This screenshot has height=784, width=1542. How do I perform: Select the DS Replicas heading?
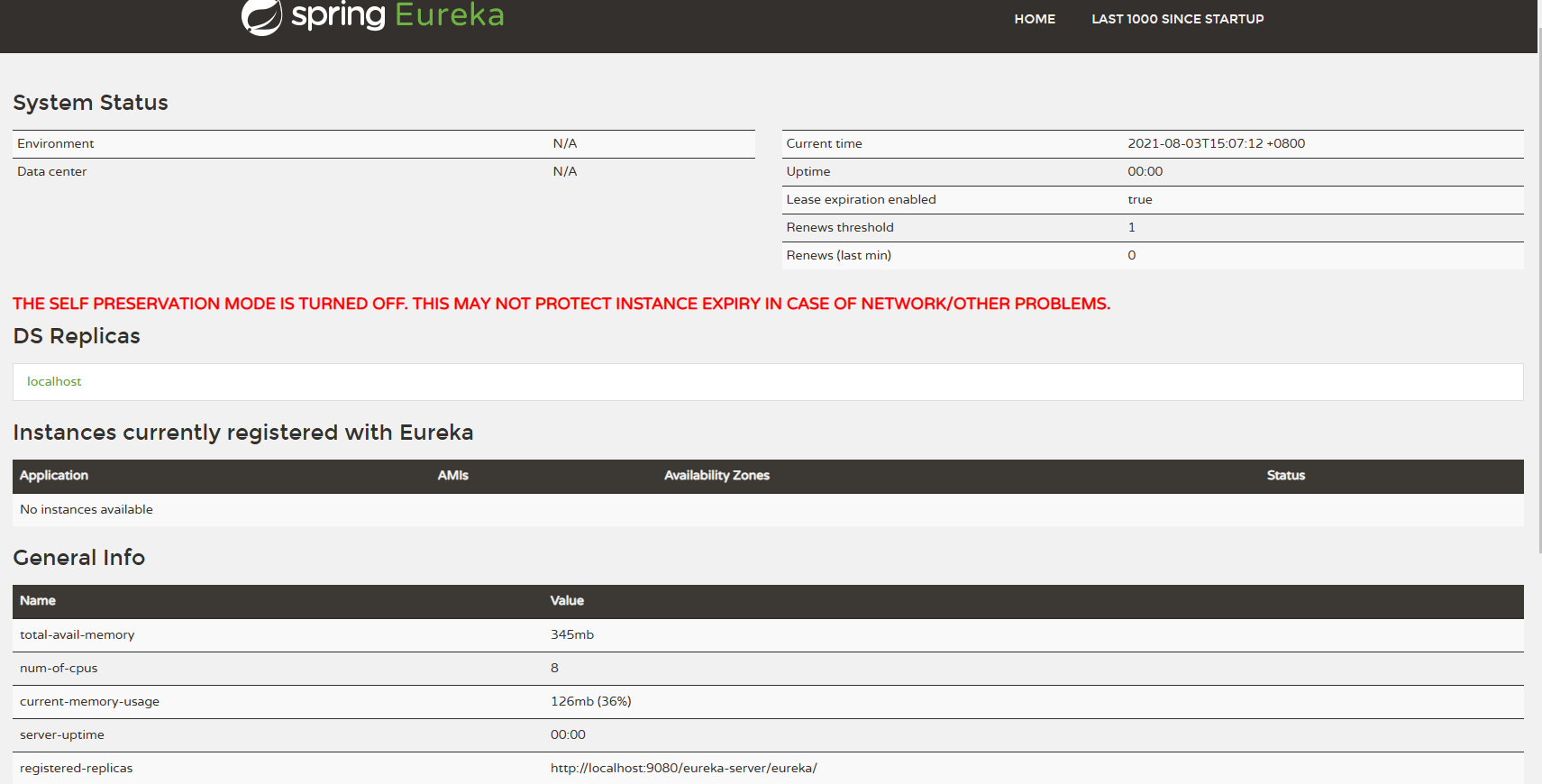pos(77,336)
